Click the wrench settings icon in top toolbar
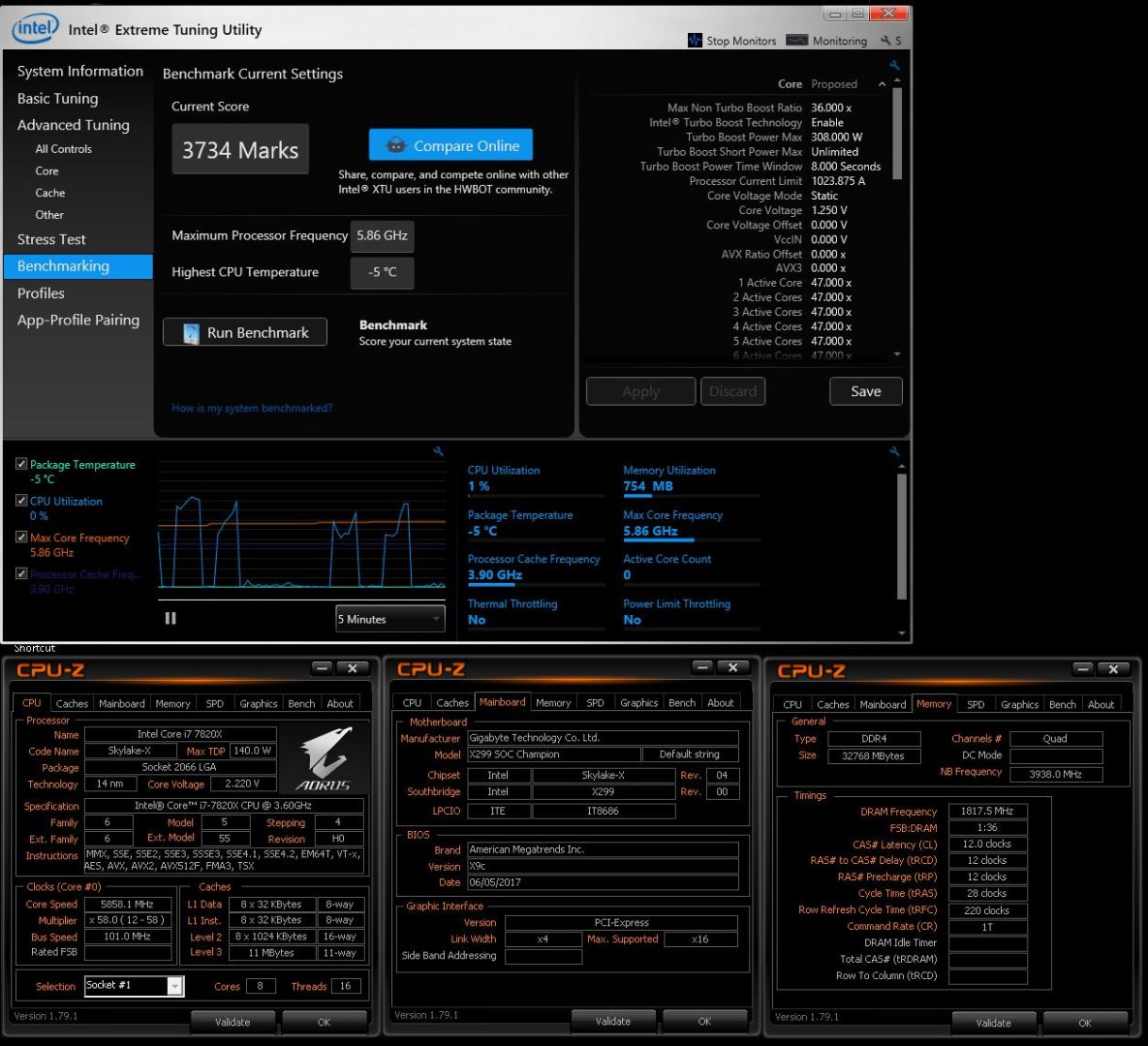The width and height of the screenshot is (1148, 1046). [885, 41]
